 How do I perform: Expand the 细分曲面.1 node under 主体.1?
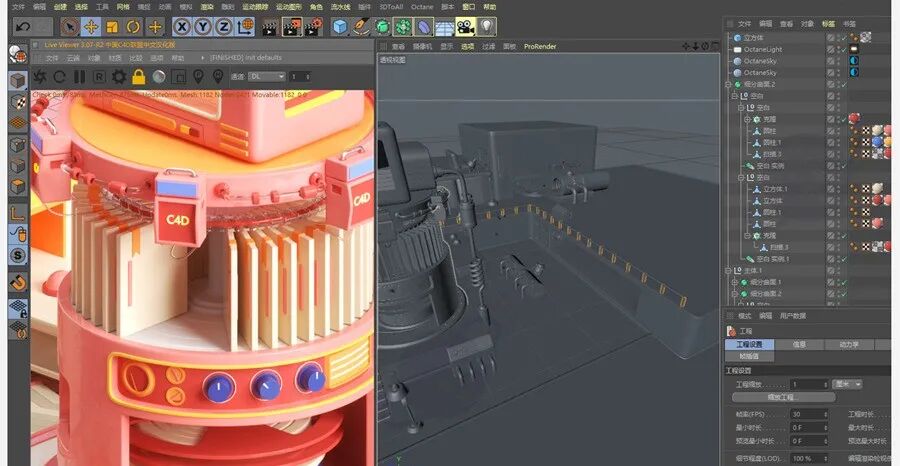(735, 282)
